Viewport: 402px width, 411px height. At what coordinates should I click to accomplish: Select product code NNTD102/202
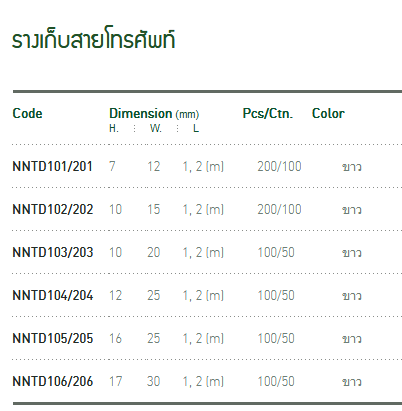pyautogui.click(x=53, y=209)
